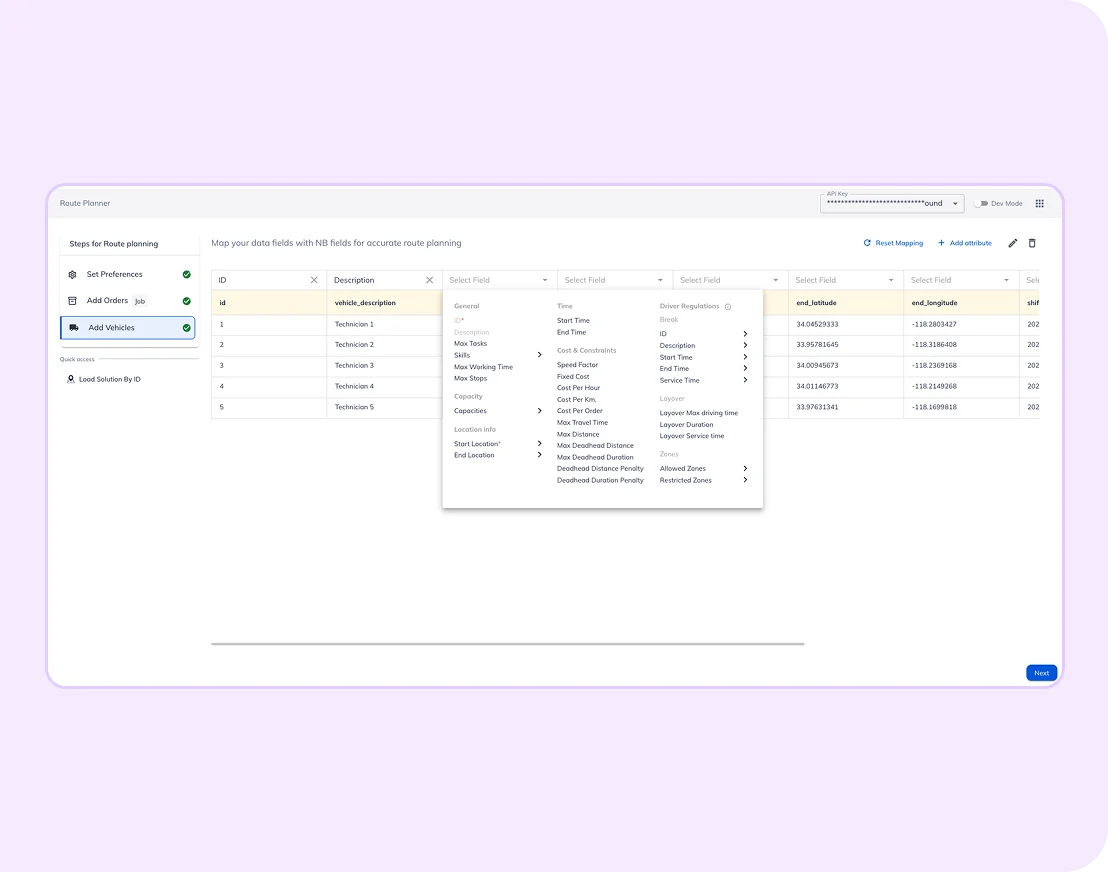The height and width of the screenshot is (872, 1108).
Task: Click the vehicle_description header cell
Action: click(x=384, y=302)
